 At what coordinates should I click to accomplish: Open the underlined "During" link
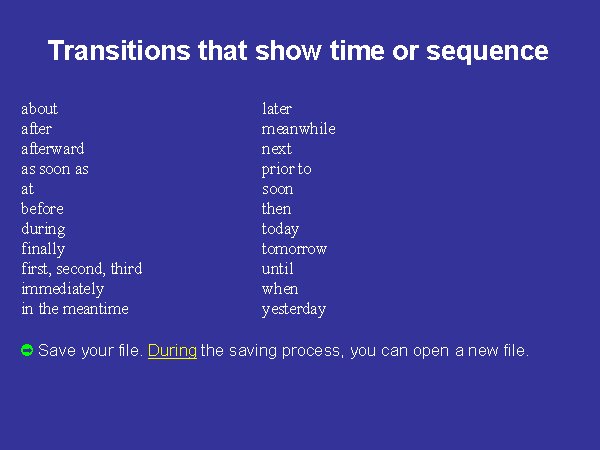pyautogui.click(x=172, y=351)
